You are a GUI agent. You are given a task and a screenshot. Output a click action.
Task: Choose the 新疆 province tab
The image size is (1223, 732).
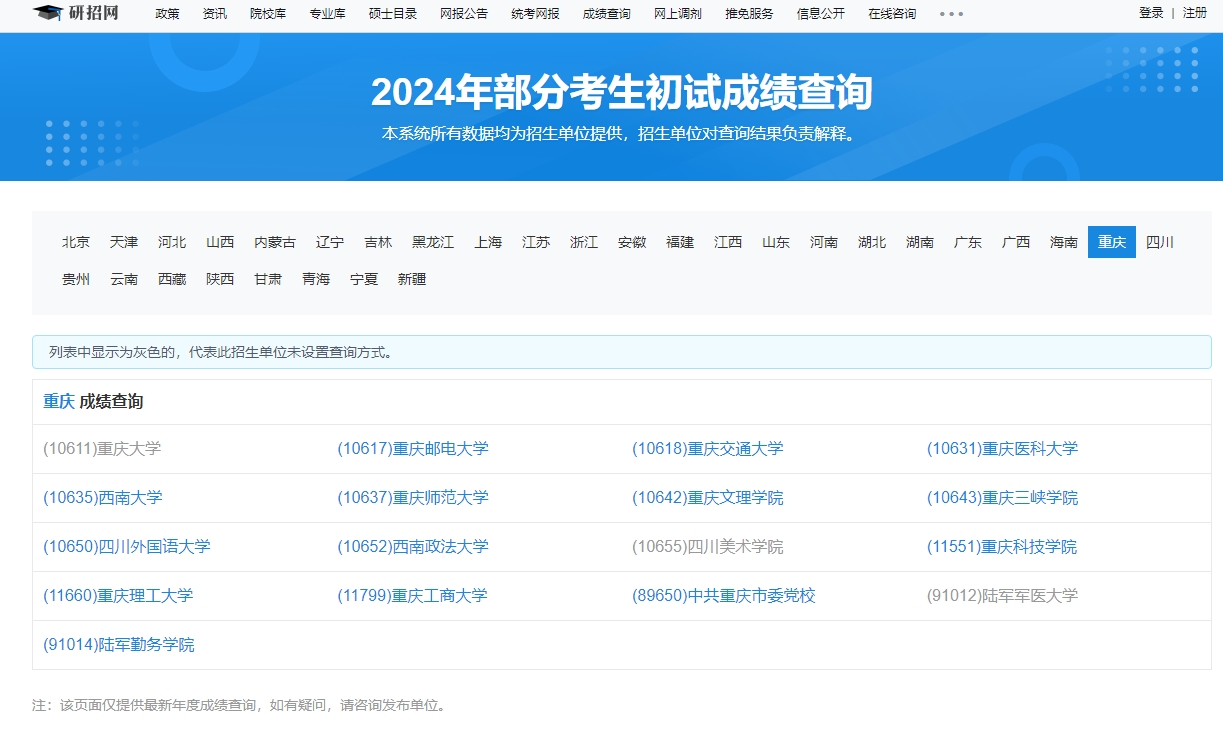pyautogui.click(x=412, y=279)
